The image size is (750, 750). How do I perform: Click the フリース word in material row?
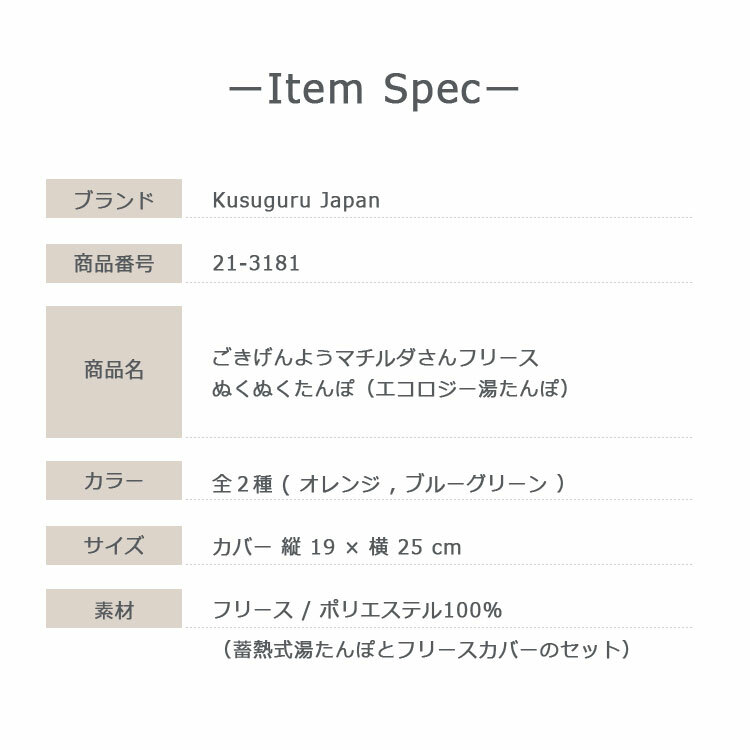[252, 610]
